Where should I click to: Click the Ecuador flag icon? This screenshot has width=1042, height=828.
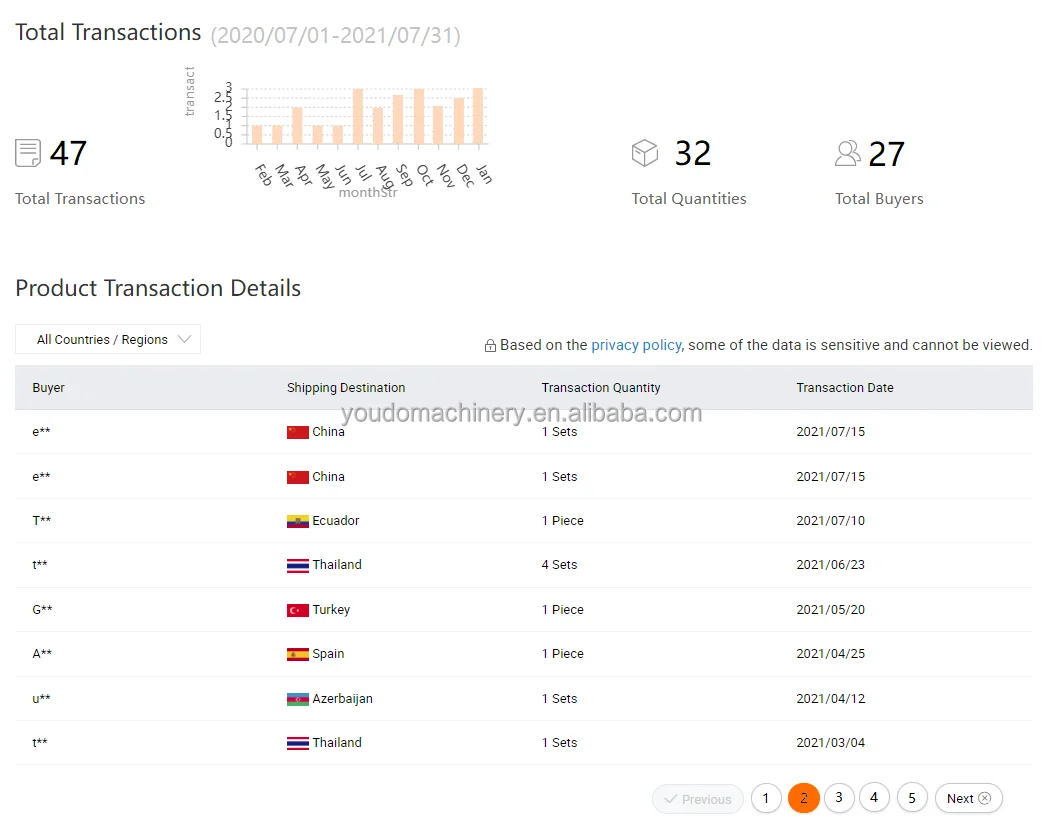[298, 521]
